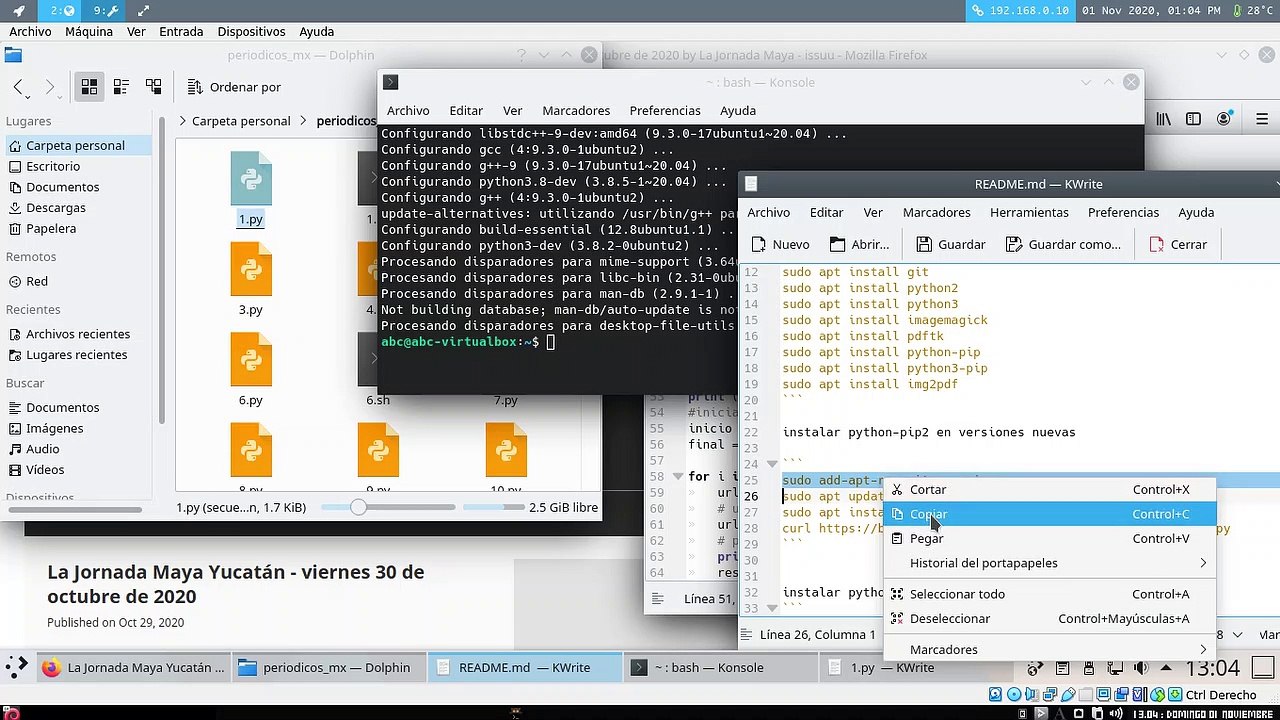Open VirtualBox 'Entrada' menu
This screenshot has width=1280, height=720.
[181, 31]
